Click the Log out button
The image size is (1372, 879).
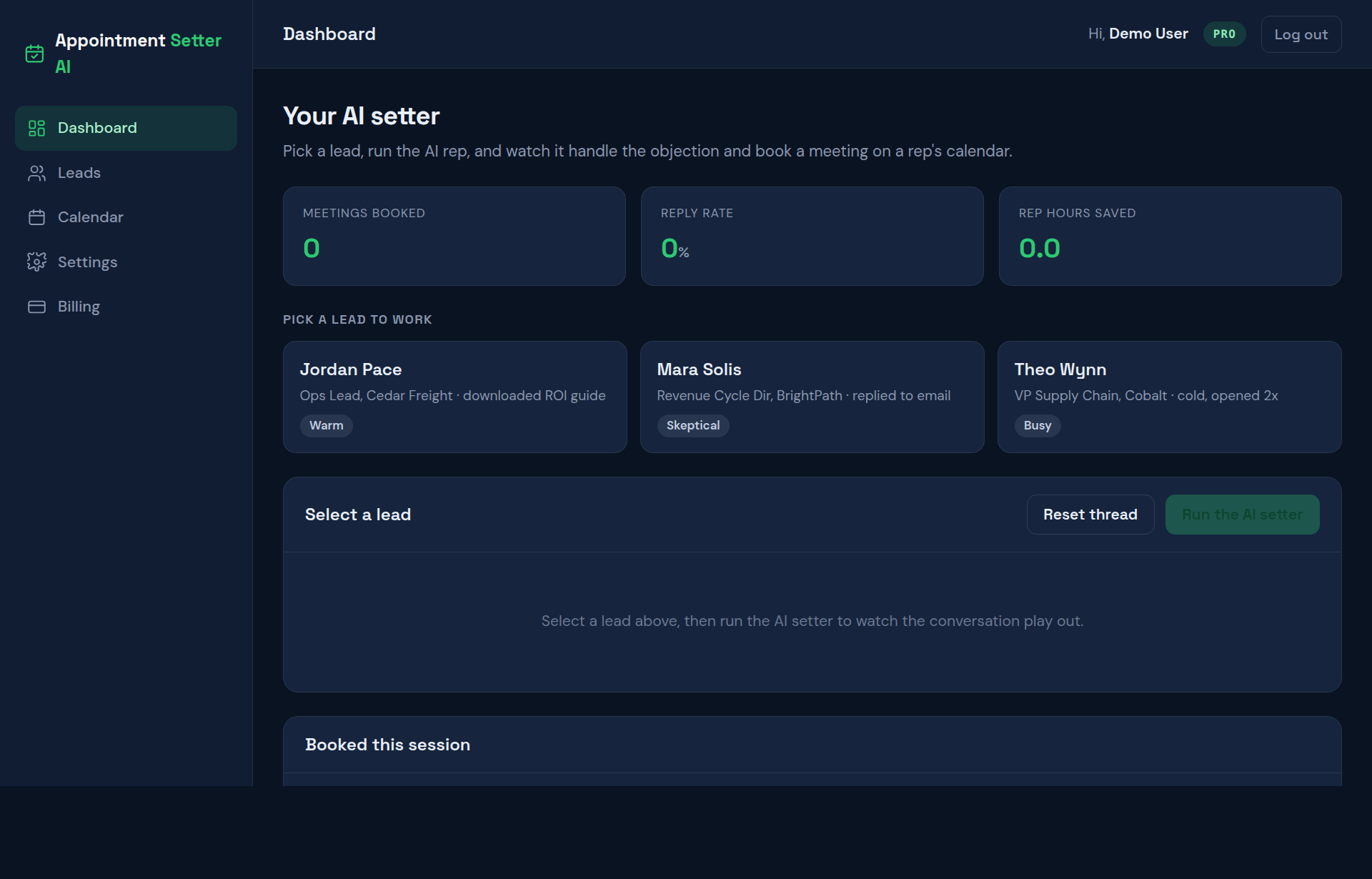[x=1301, y=34]
